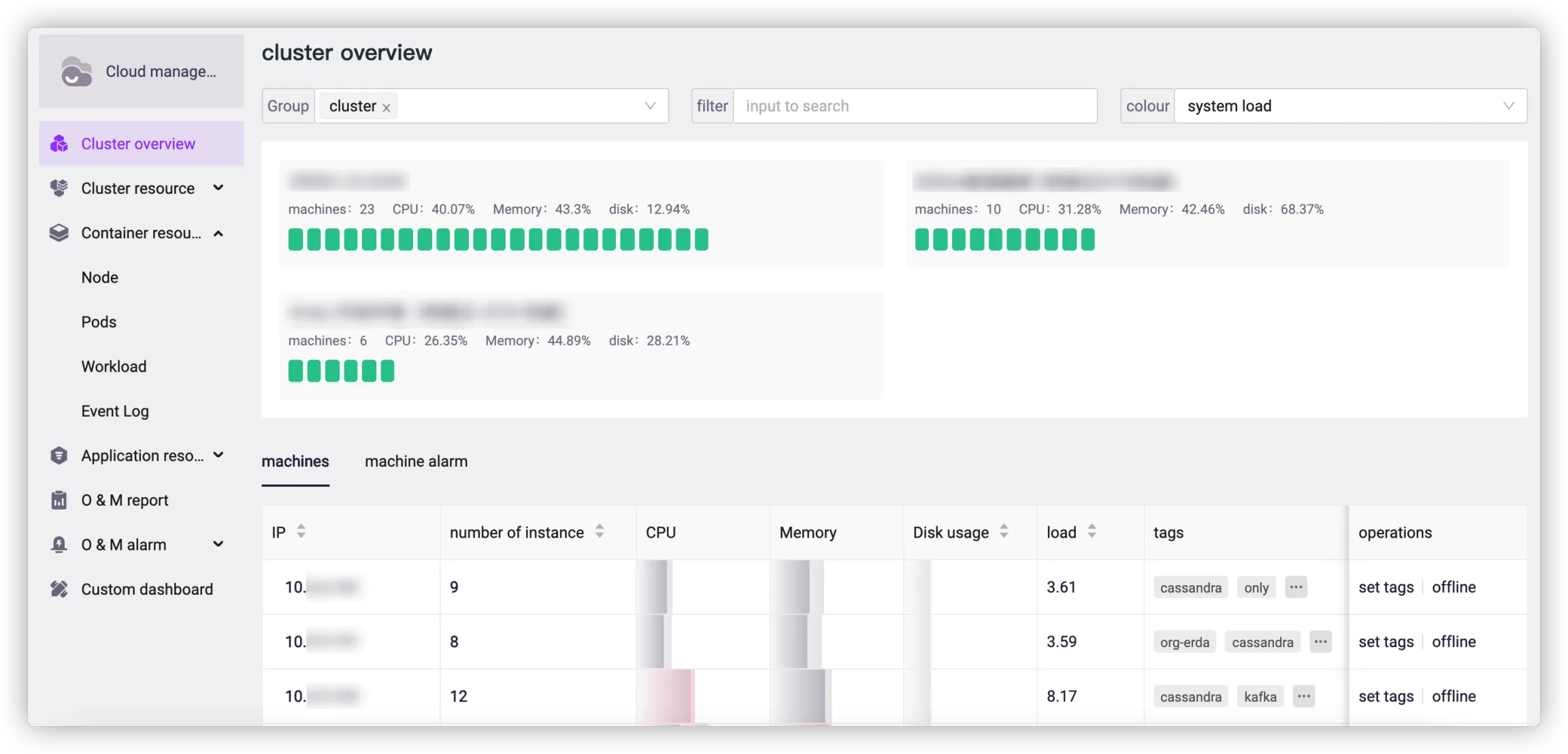The height and width of the screenshot is (754, 1568).
Task: Open the colour system load dropdown
Action: pos(1508,106)
